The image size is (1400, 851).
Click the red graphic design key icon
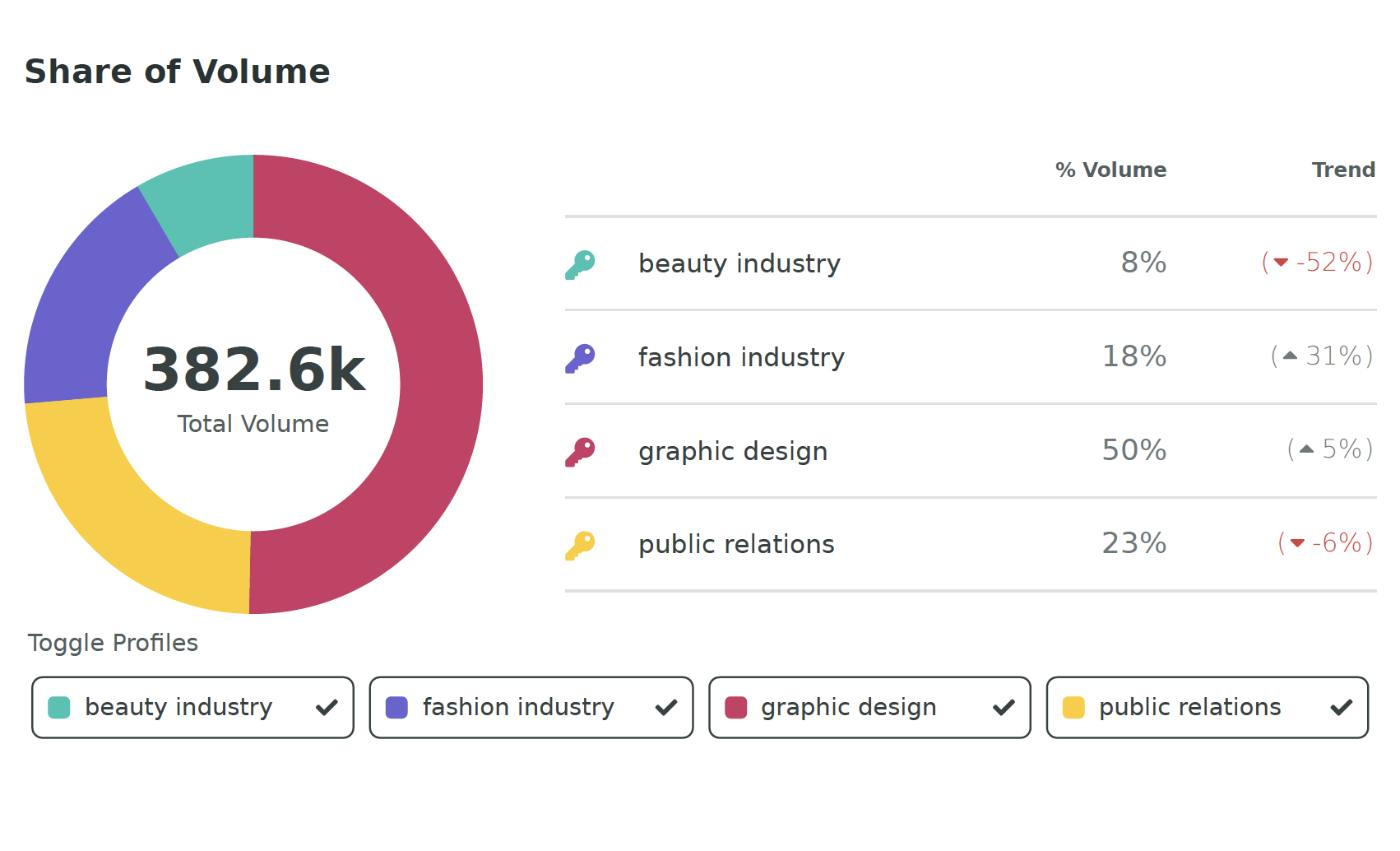pos(580,452)
